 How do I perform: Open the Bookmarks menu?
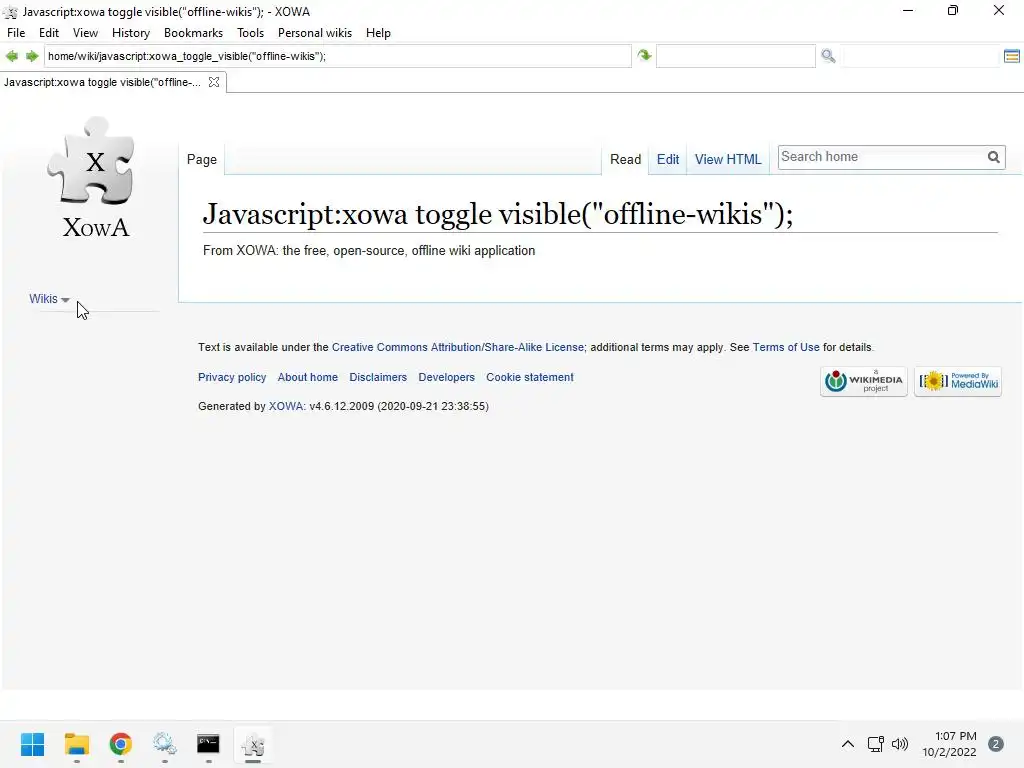click(x=193, y=33)
